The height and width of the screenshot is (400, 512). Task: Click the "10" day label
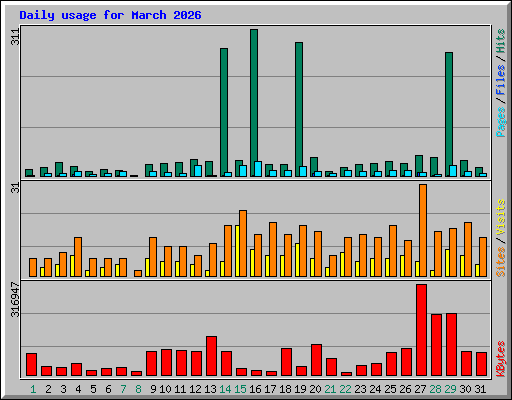pyautogui.click(x=165, y=389)
